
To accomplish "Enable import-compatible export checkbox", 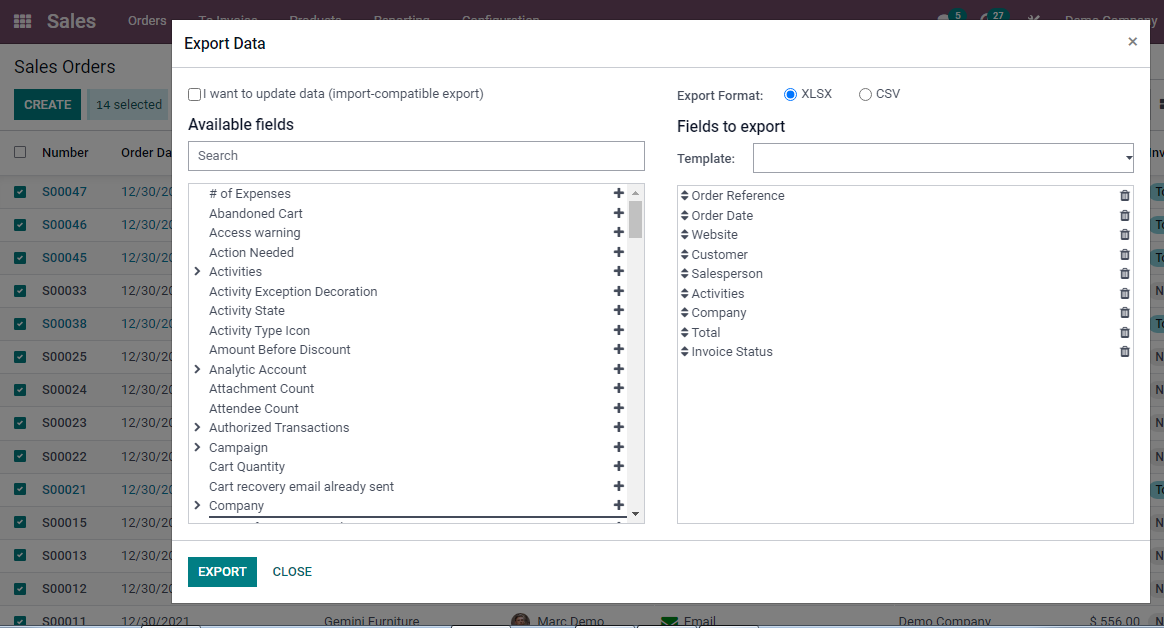I will (x=195, y=94).
